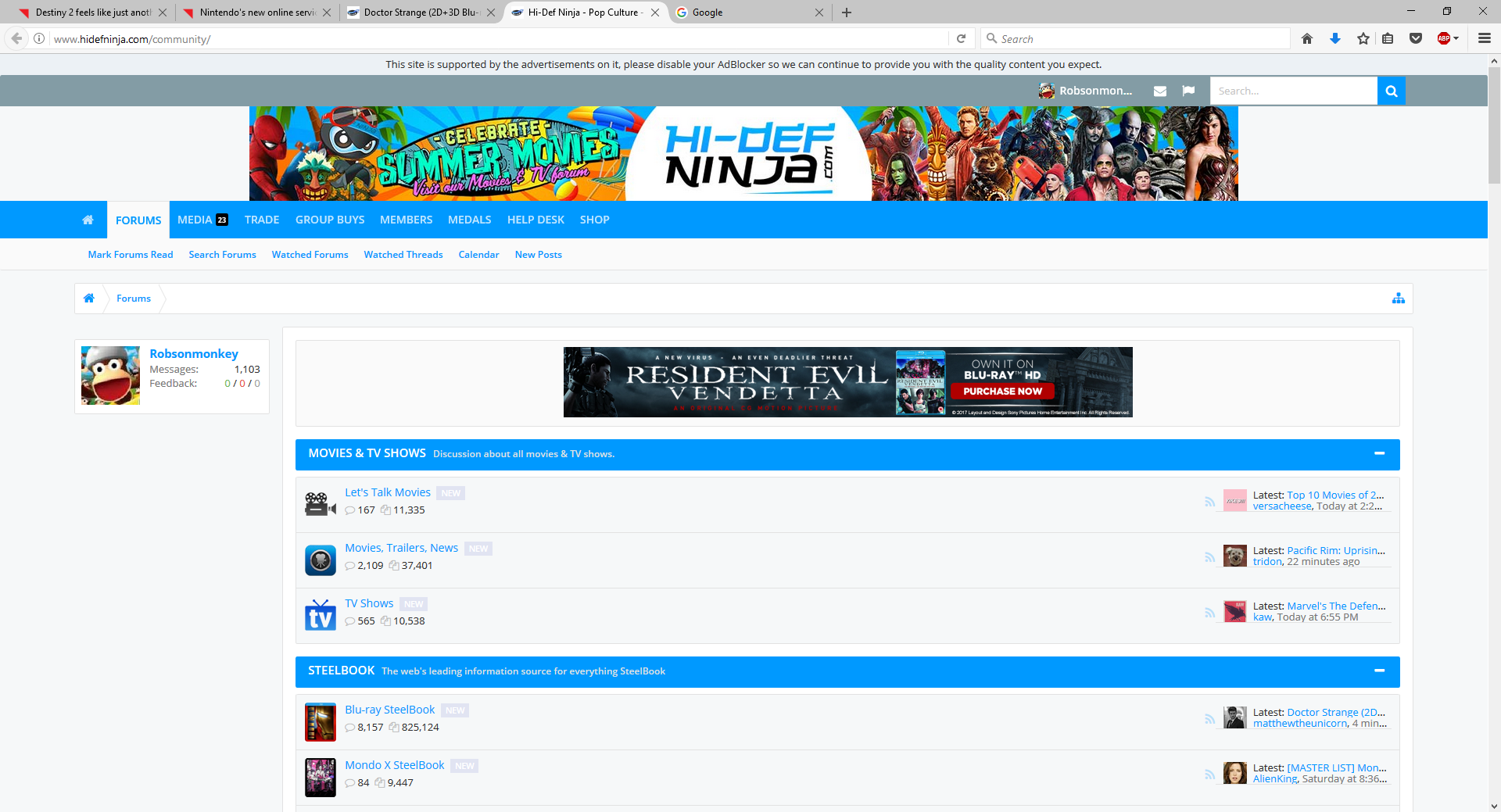Click the Hi-Def Ninja header banner
Screen dimensions: 1501x812
coord(743,153)
